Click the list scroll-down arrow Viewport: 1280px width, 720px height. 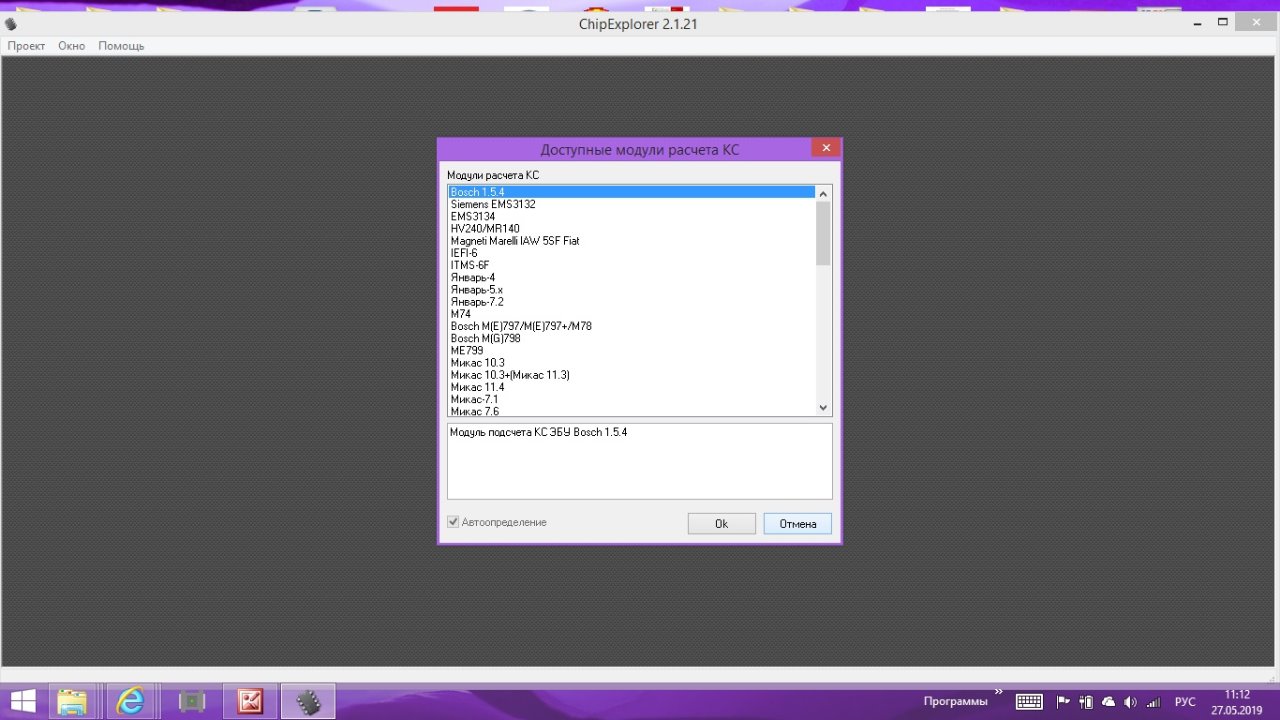pyautogui.click(x=823, y=407)
